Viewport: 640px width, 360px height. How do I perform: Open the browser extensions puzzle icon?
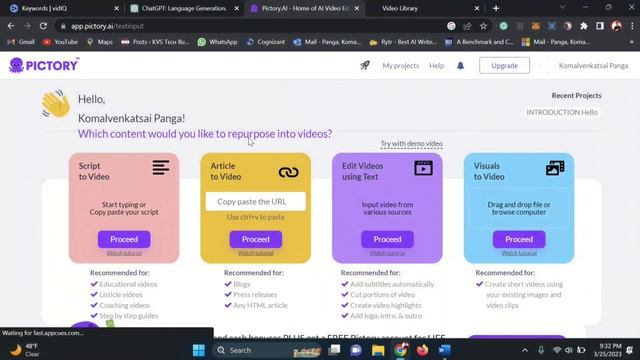584,26
